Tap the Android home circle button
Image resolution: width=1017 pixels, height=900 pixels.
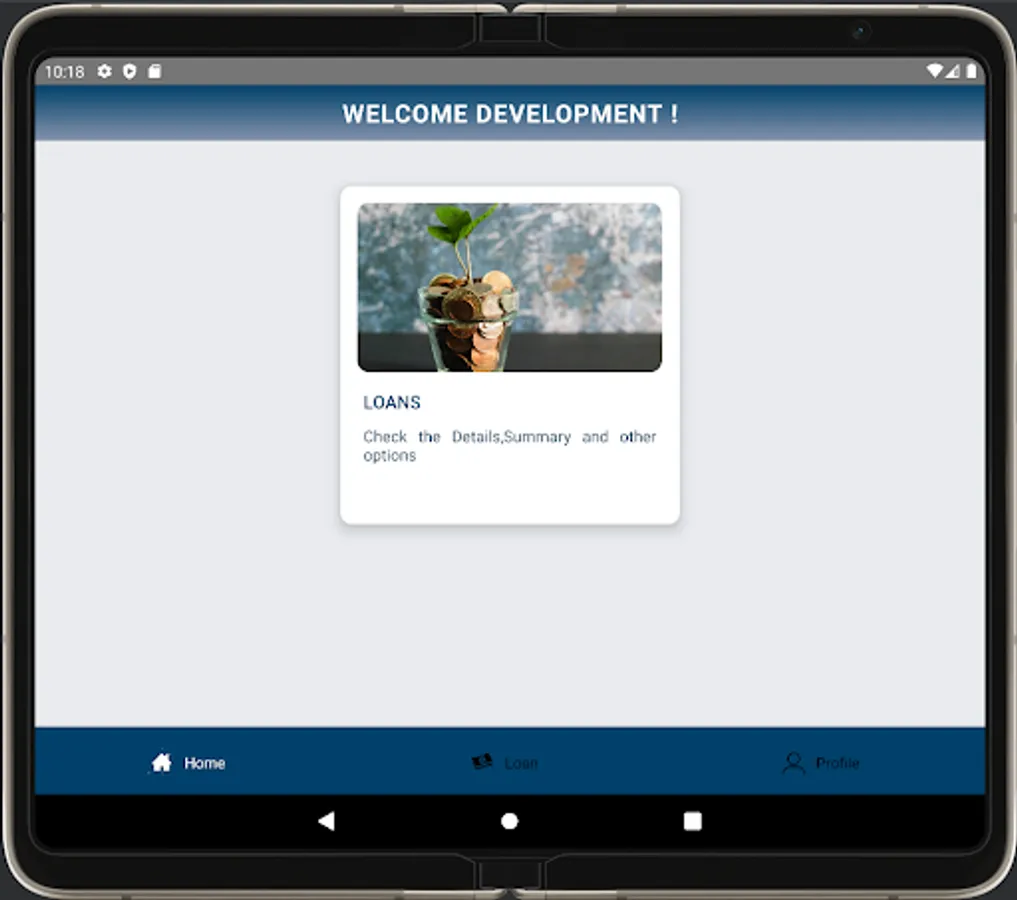[x=509, y=820]
